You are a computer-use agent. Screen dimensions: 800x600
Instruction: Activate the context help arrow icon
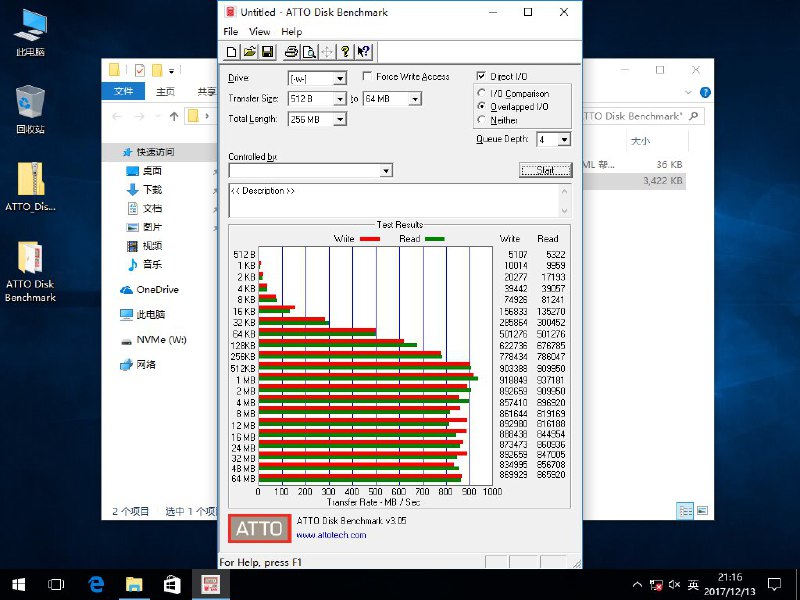tap(364, 52)
